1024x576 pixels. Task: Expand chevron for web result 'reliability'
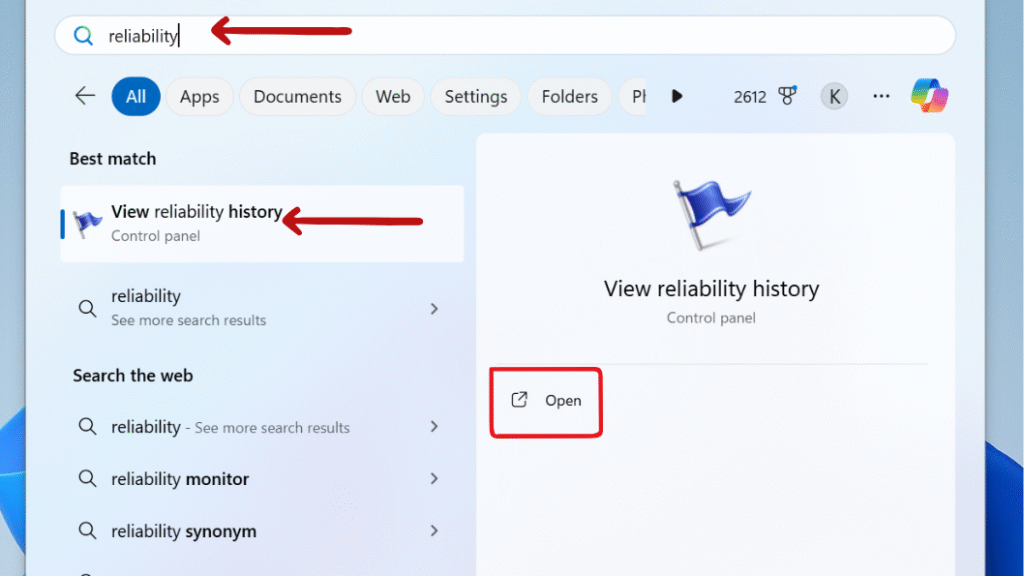click(434, 426)
